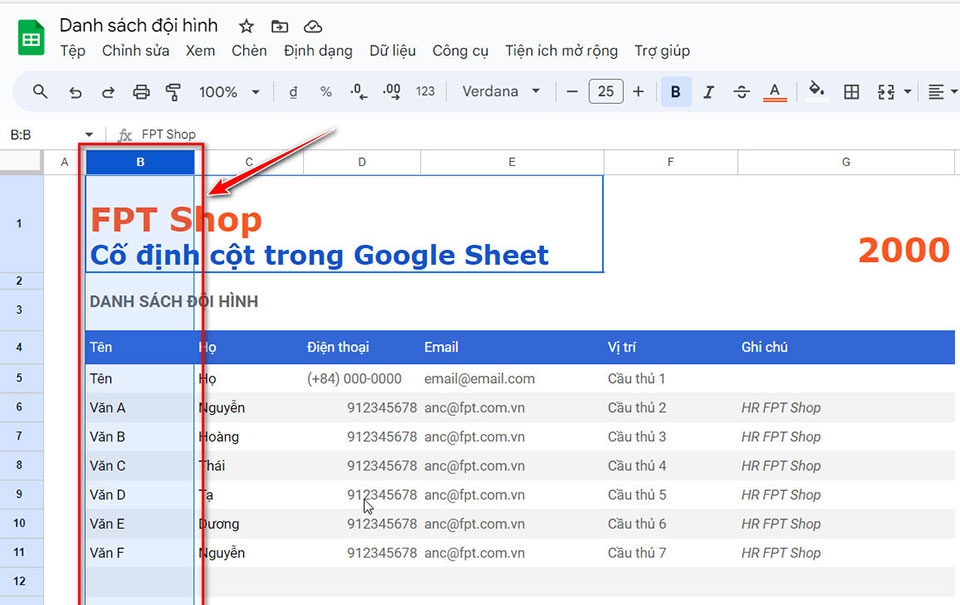The width and height of the screenshot is (960, 605).
Task: Open the Xem menu
Action: click(x=200, y=51)
